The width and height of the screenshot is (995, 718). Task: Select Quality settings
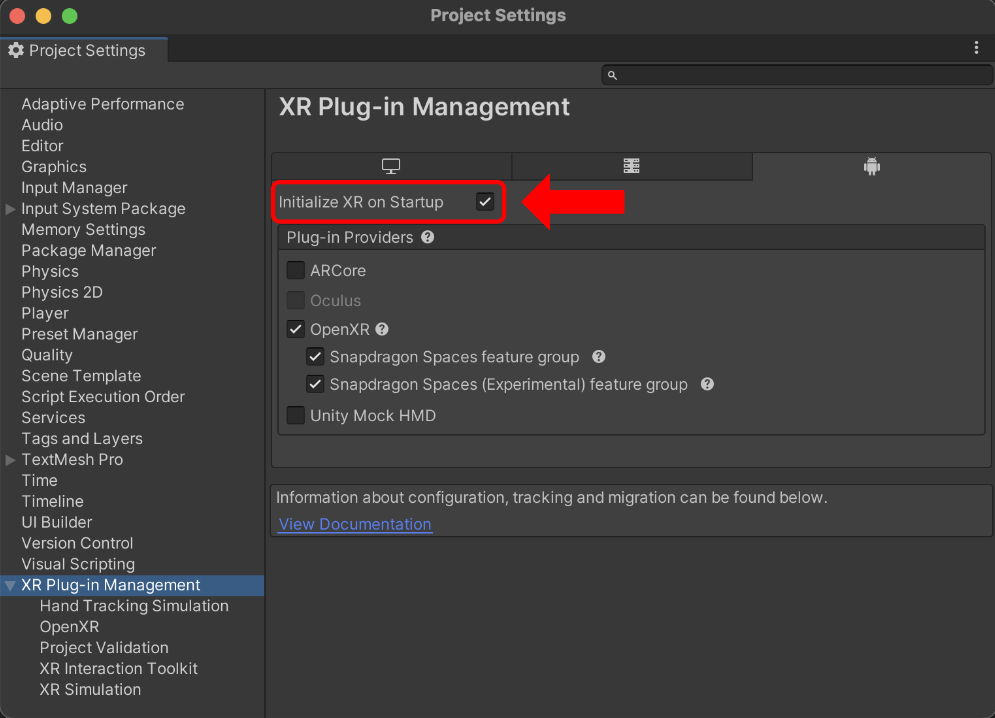pyautogui.click(x=47, y=356)
